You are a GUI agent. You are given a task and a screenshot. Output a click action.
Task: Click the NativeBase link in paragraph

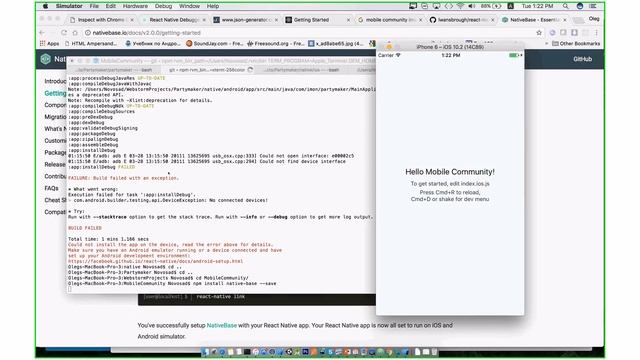click(x=222, y=325)
